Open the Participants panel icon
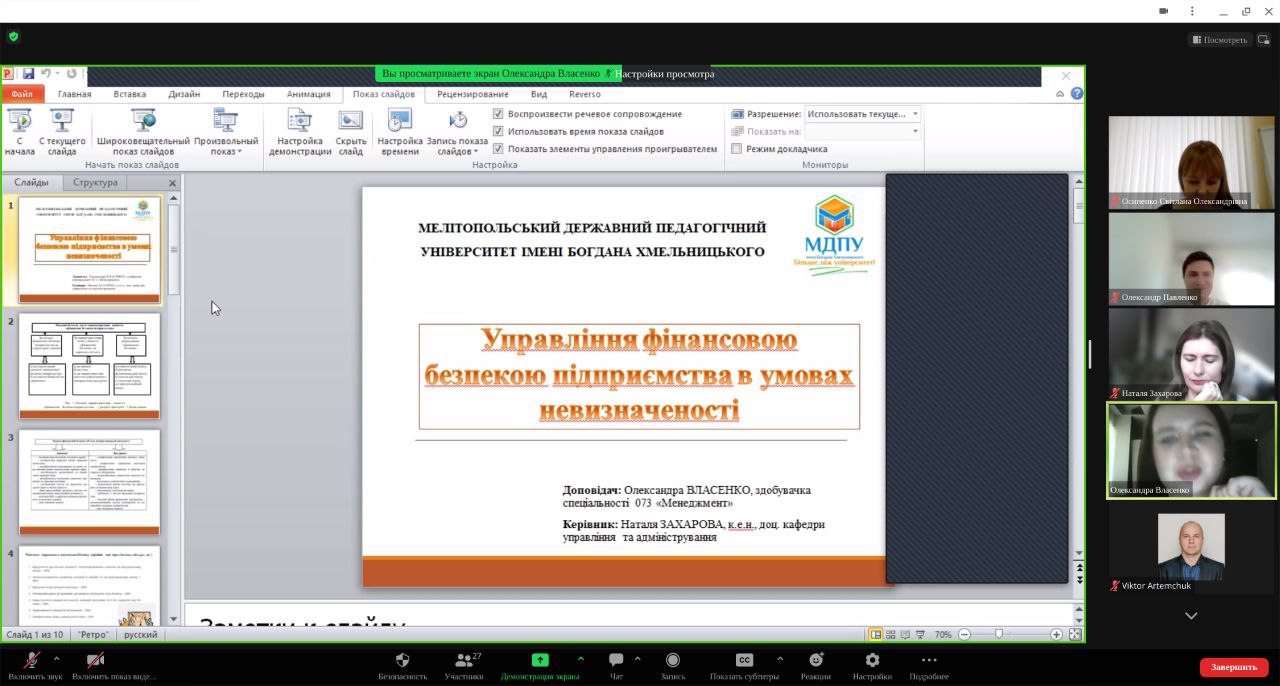 (x=463, y=660)
